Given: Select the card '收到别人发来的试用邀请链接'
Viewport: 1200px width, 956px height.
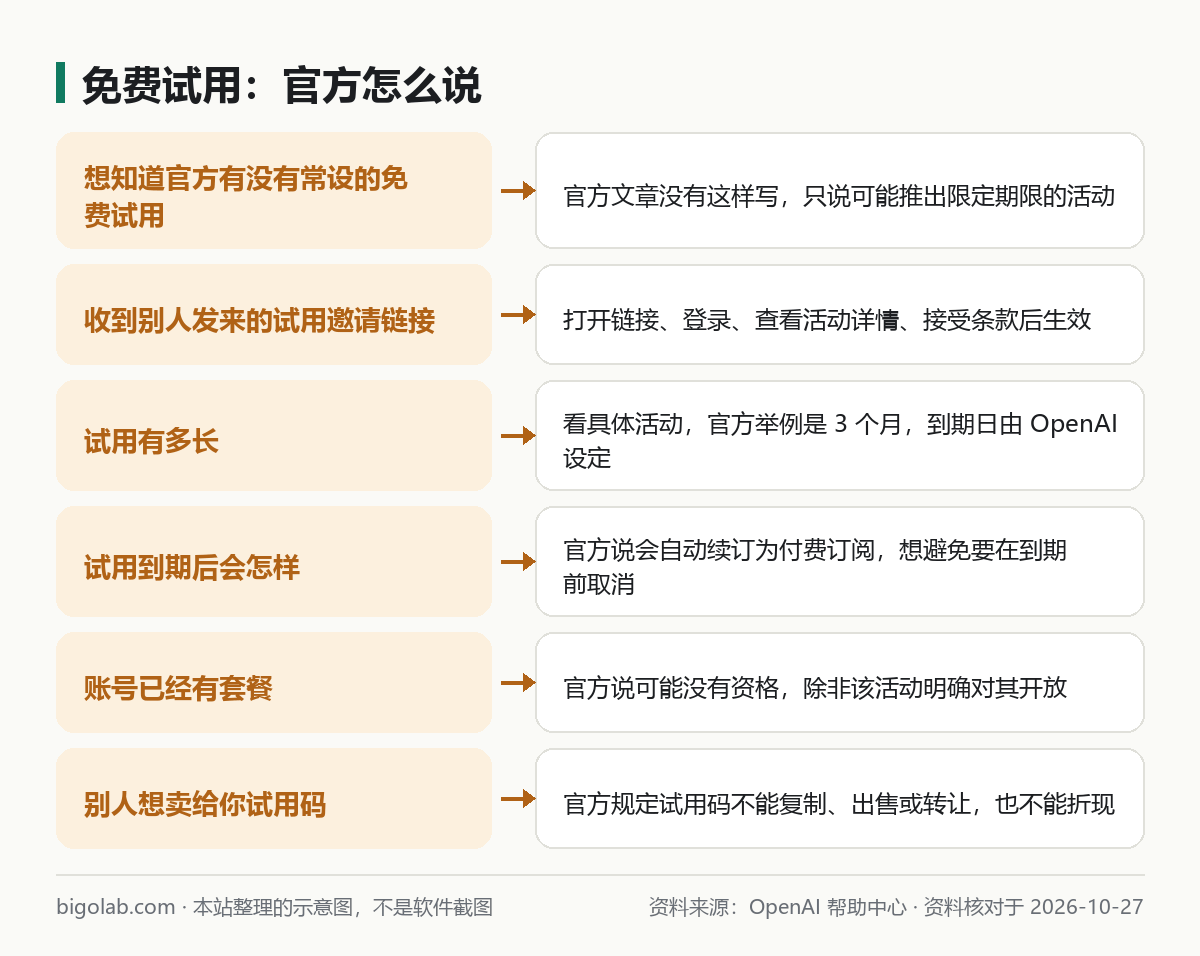Looking at the screenshot, I should pos(274,315).
